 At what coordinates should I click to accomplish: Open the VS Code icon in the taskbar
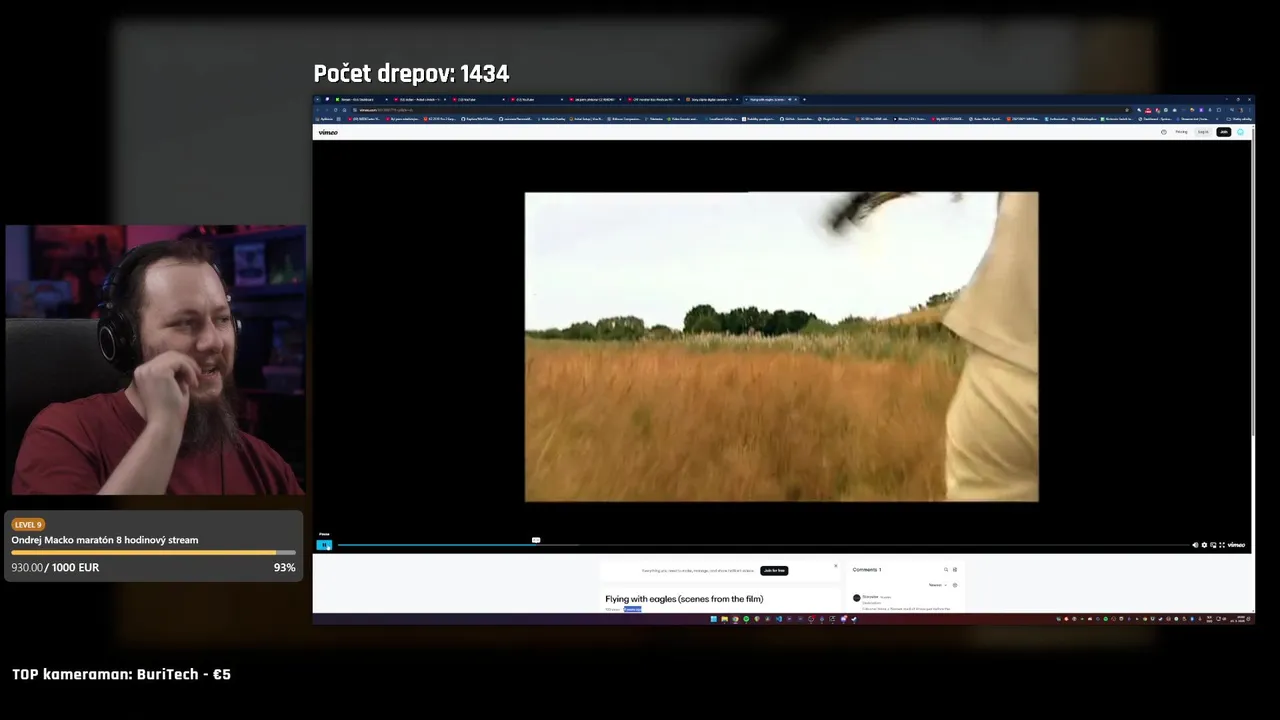point(779,618)
